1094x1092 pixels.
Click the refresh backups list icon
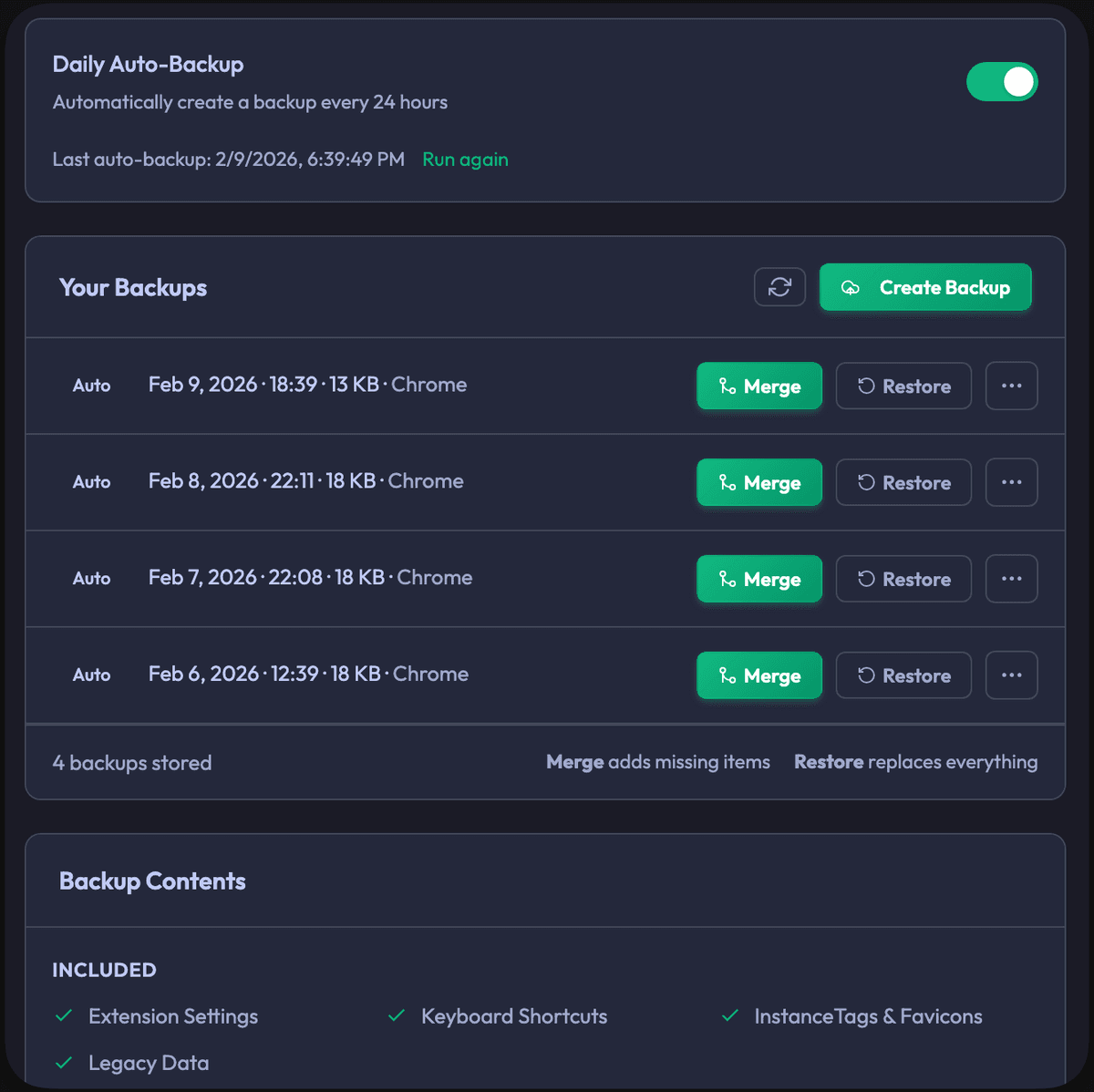[779, 287]
